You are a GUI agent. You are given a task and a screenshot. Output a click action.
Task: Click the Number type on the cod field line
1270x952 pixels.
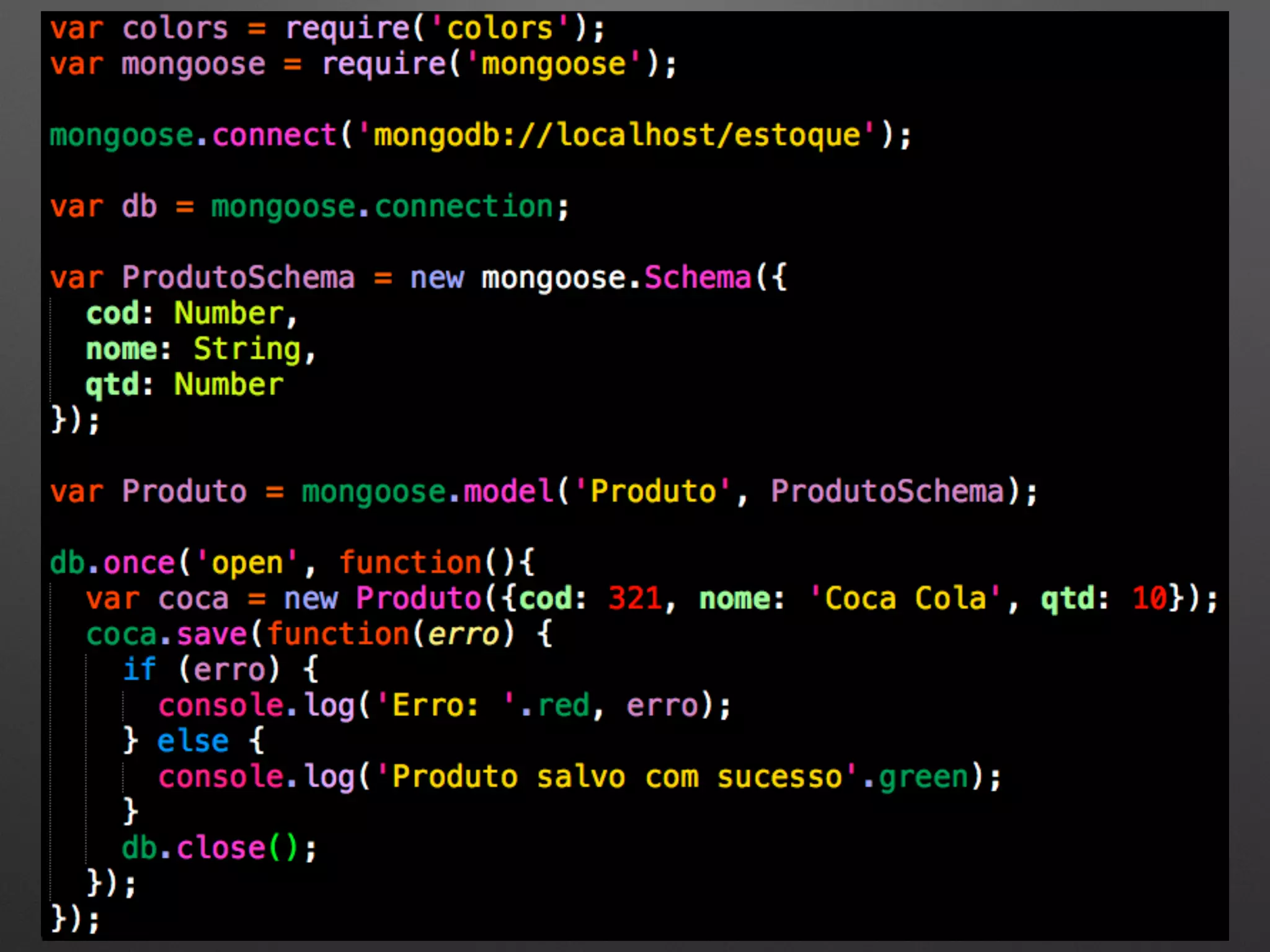(x=228, y=313)
